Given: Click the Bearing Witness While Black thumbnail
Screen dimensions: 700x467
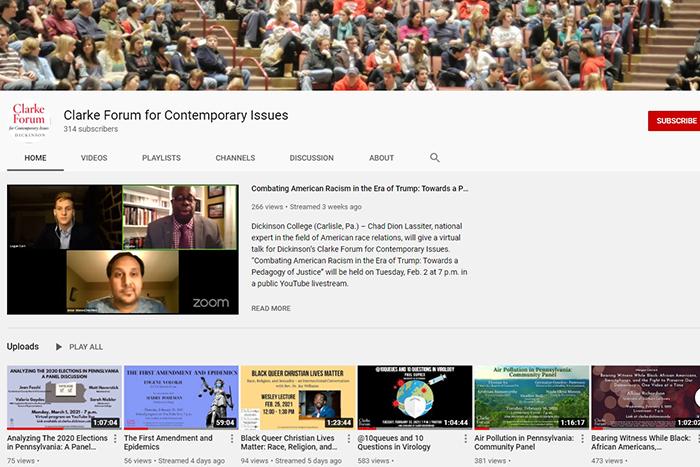Looking at the screenshot, I should click(646, 397).
